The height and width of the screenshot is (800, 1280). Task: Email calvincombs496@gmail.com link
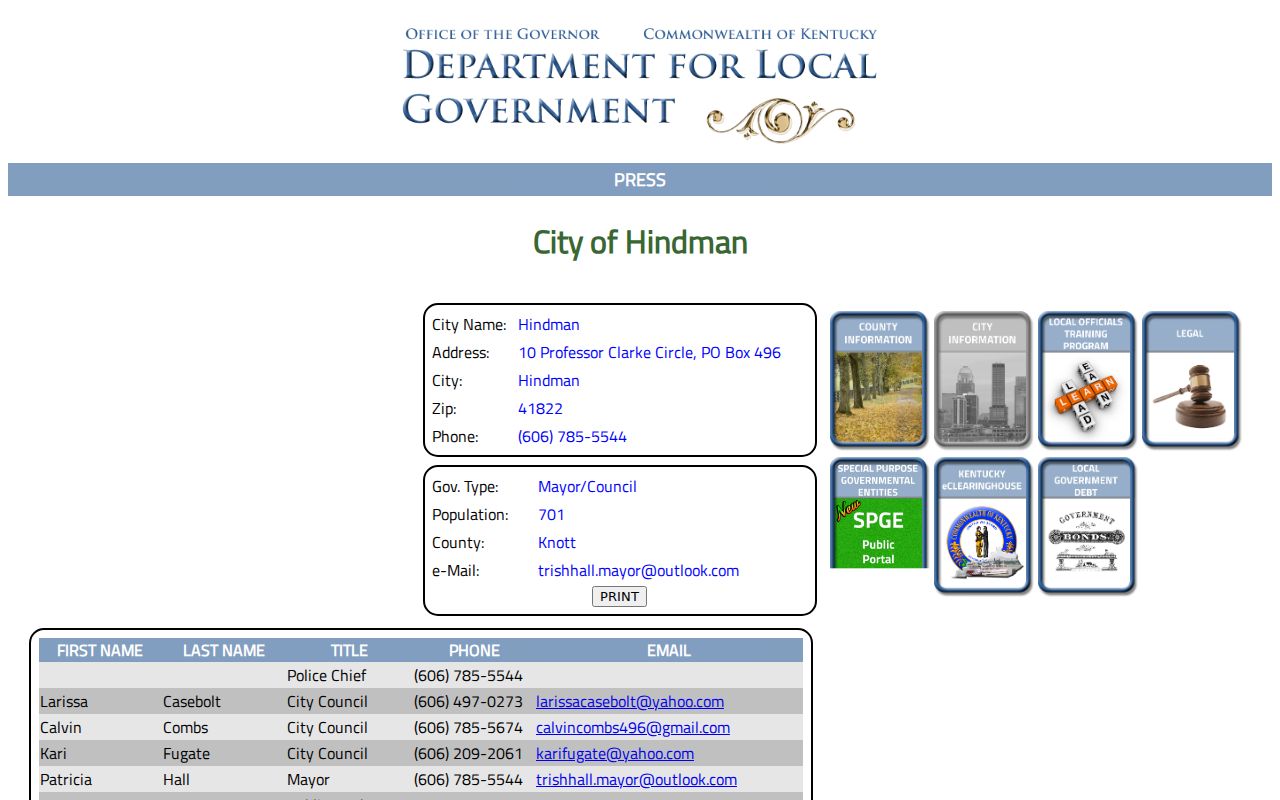(x=633, y=728)
